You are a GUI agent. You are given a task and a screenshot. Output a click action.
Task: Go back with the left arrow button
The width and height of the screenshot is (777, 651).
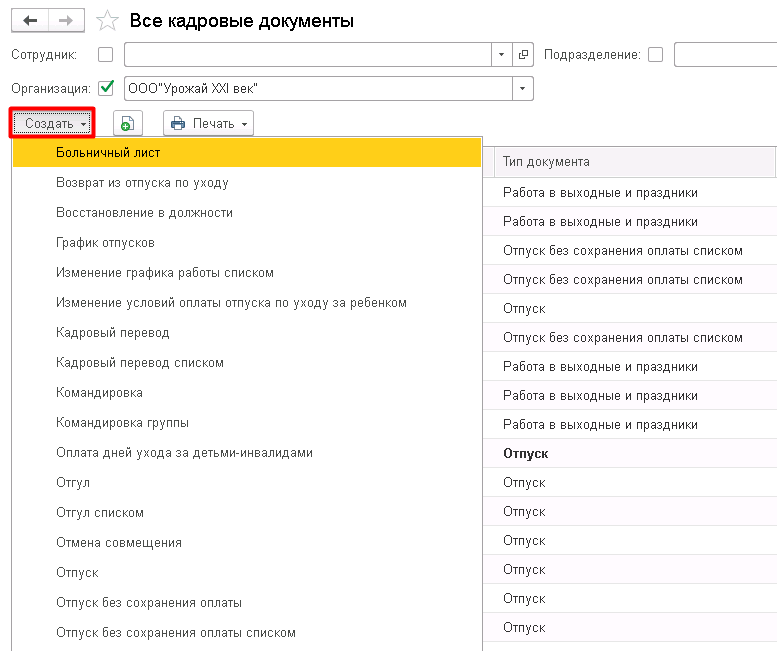[x=30, y=21]
